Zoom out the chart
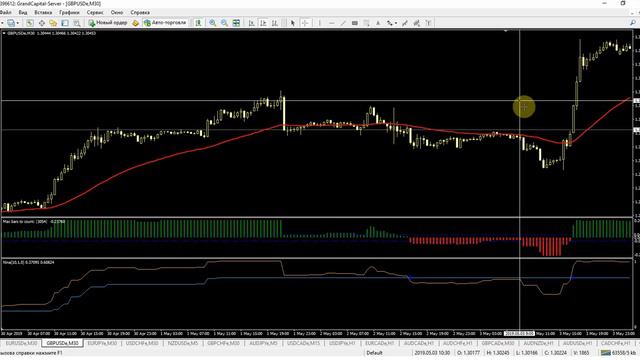Viewport: 640px width, 360px height. coord(224,23)
